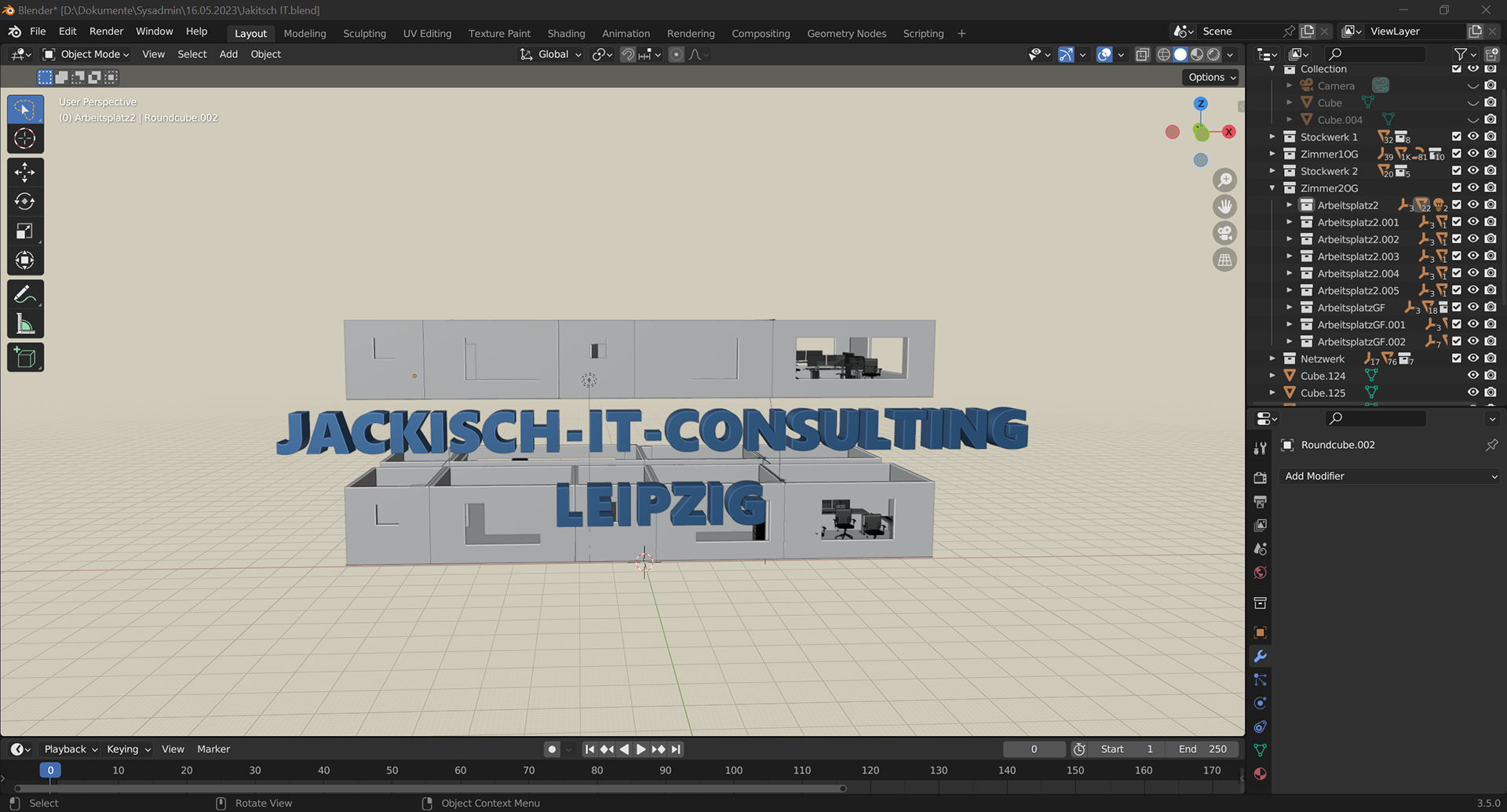The height and width of the screenshot is (812, 1507).
Task: Collapse the Zimmer2OG collection
Action: 1272,188
